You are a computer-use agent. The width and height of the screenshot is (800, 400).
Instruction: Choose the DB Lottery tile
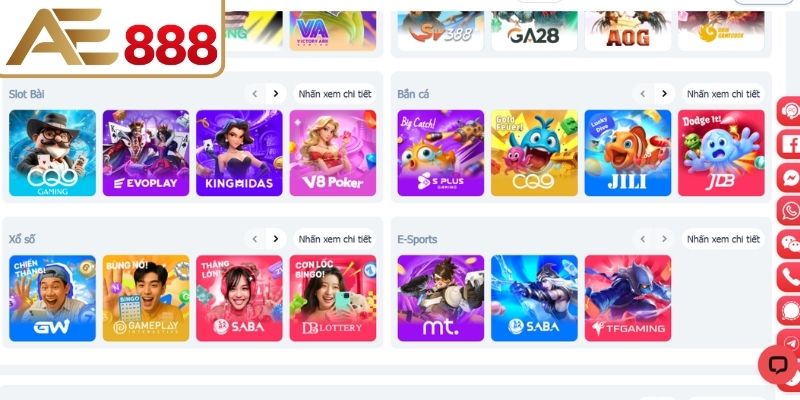click(333, 298)
